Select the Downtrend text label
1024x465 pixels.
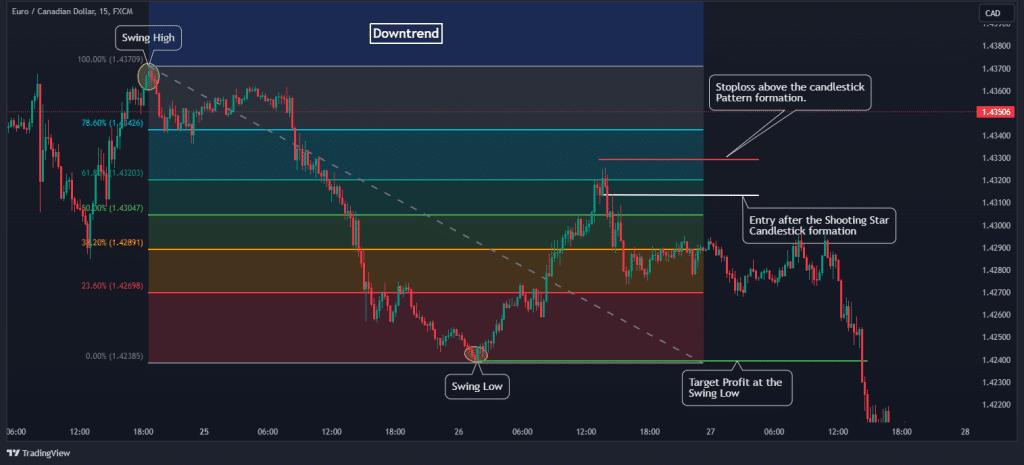click(405, 33)
